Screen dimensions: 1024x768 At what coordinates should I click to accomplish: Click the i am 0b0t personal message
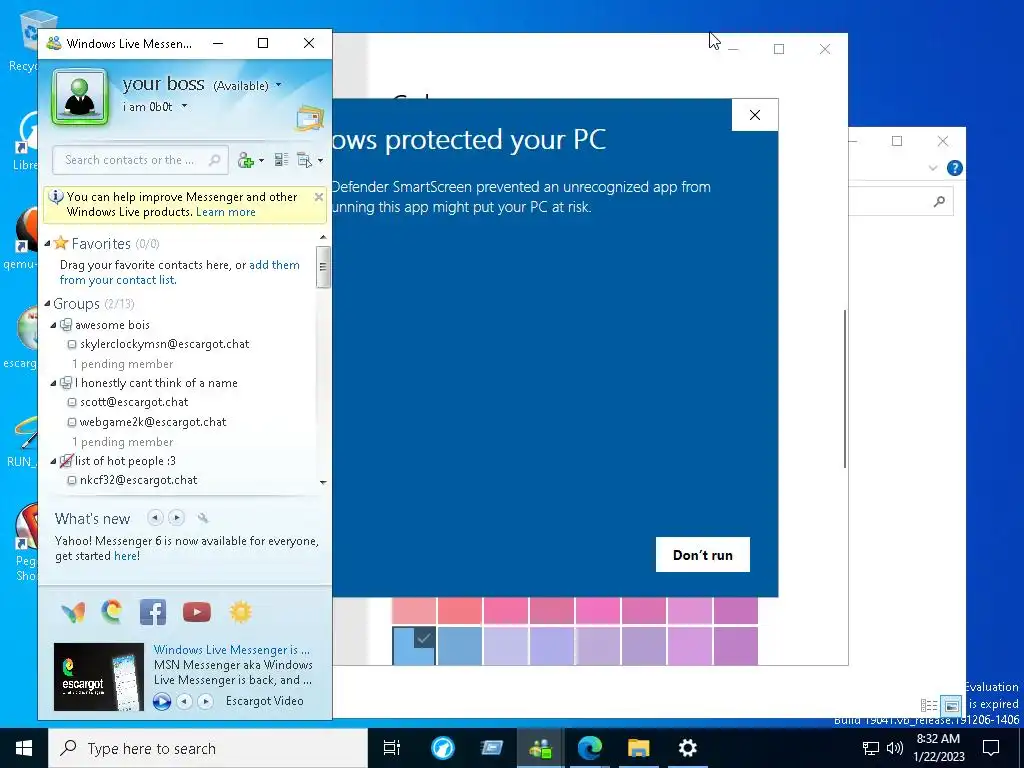[148, 106]
